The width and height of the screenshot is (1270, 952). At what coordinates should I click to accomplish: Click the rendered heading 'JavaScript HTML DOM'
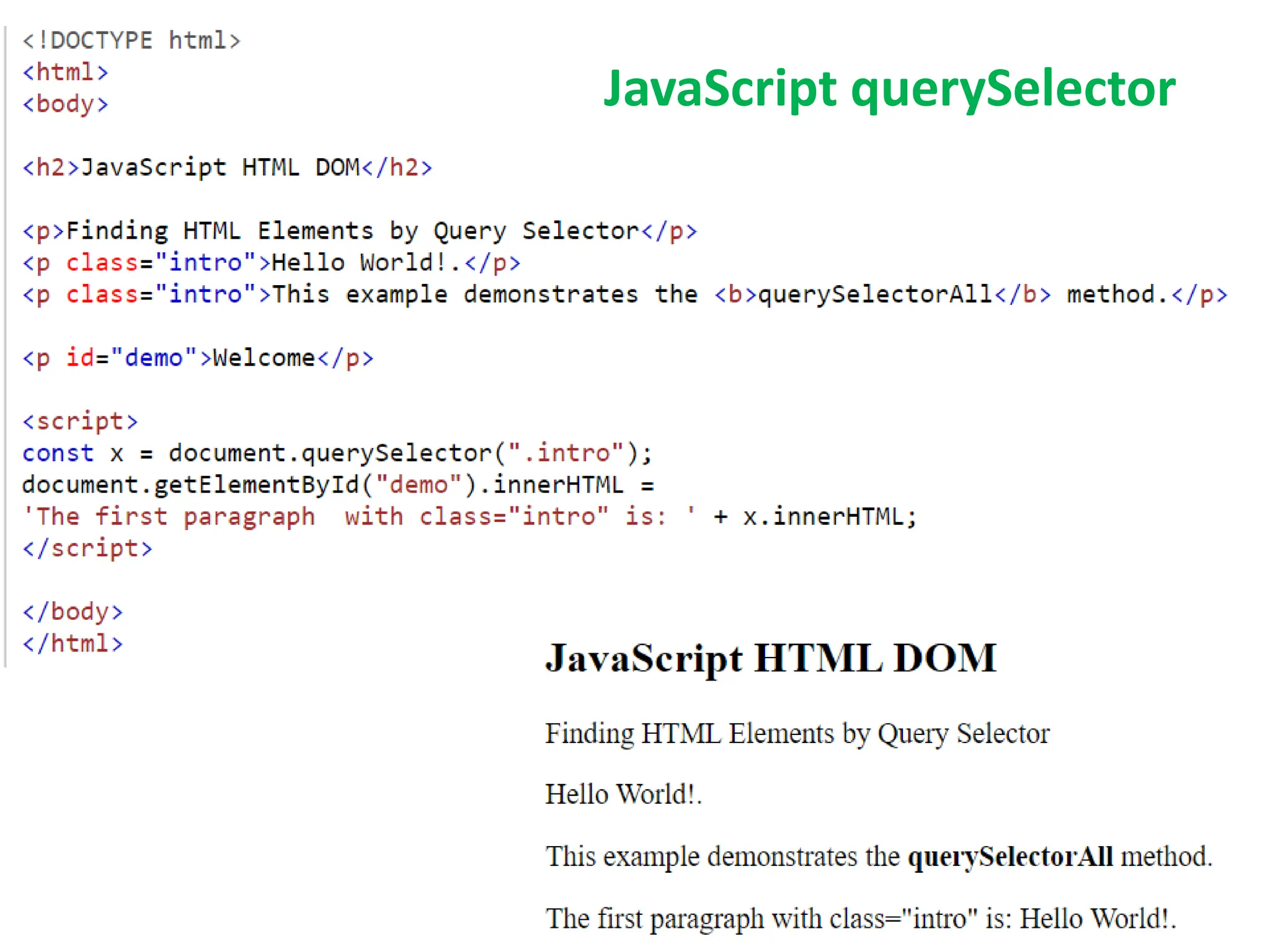(771, 658)
